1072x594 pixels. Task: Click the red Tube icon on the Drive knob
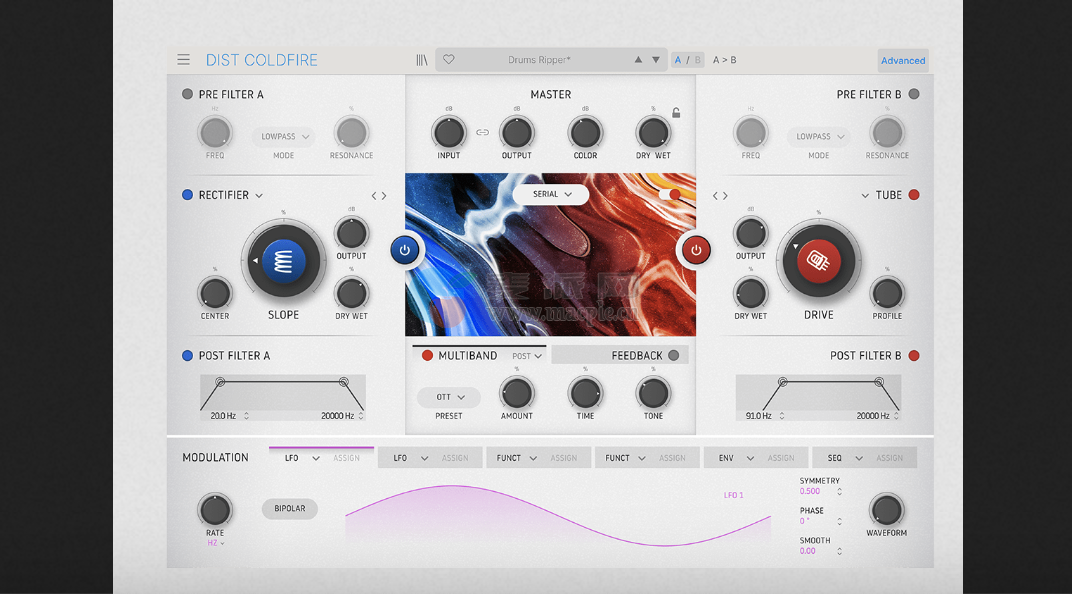(x=819, y=260)
